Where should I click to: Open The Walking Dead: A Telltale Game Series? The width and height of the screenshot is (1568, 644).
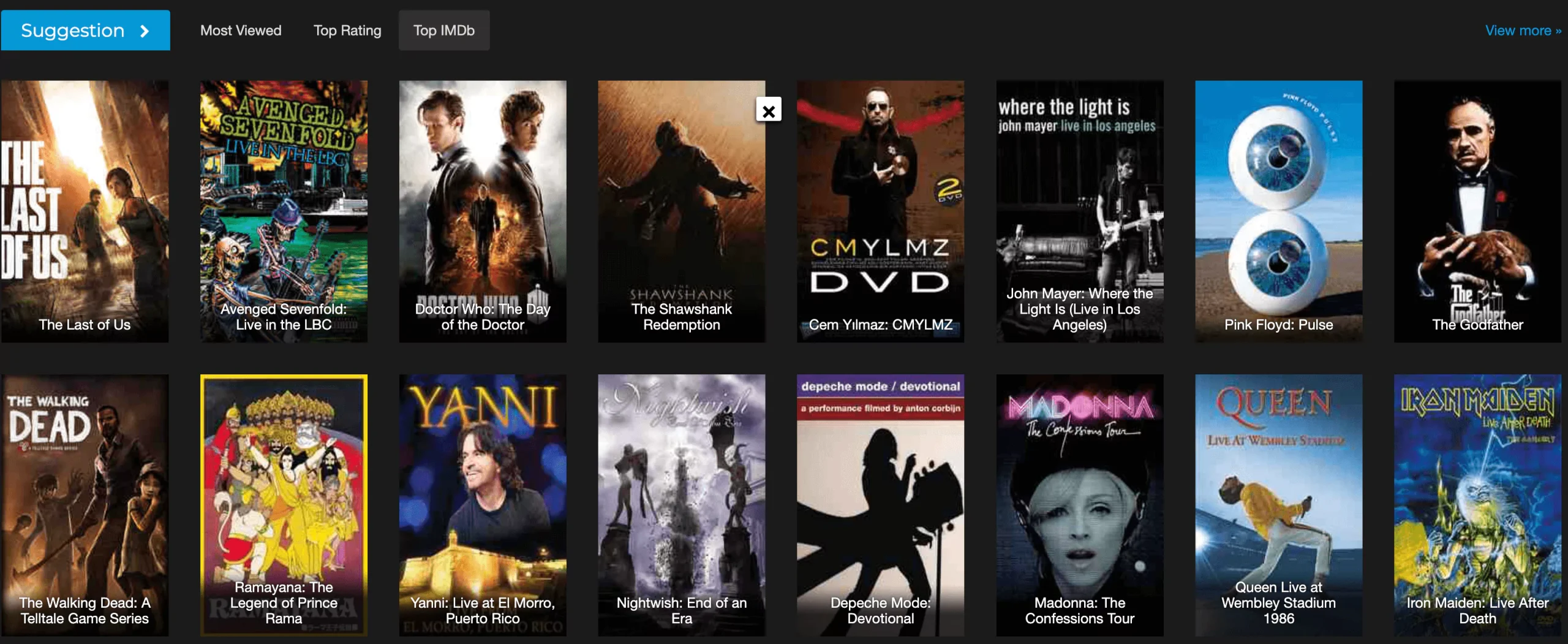pos(85,506)
